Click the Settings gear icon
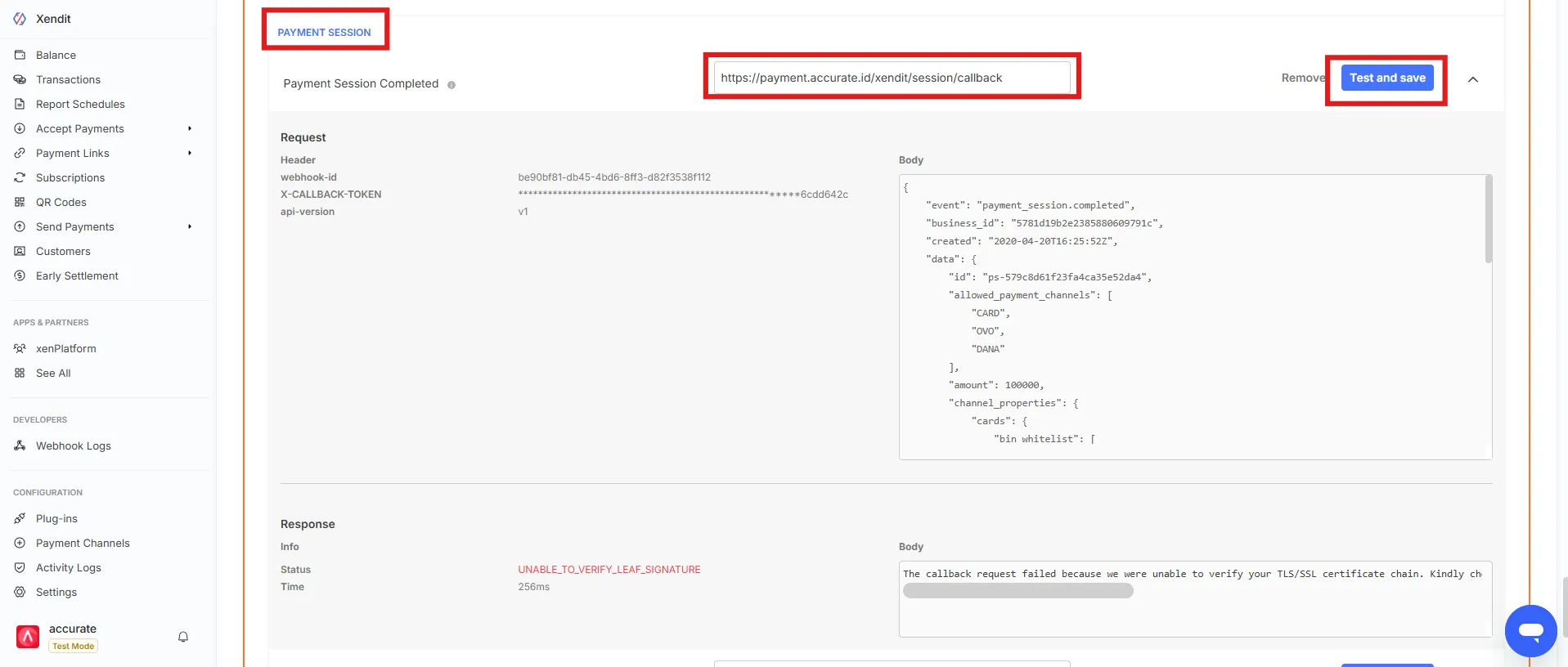The height and width of the screenshot is (667, 1568). 20,592
